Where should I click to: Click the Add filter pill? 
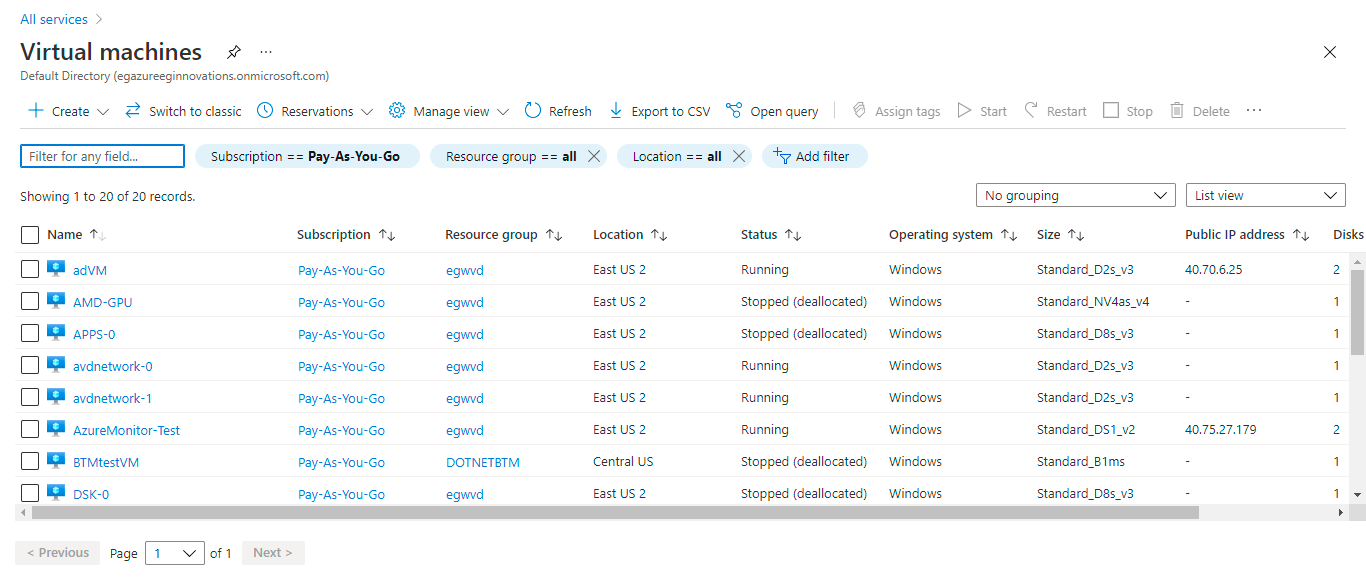pyautogui.click(x=814, y=156)
